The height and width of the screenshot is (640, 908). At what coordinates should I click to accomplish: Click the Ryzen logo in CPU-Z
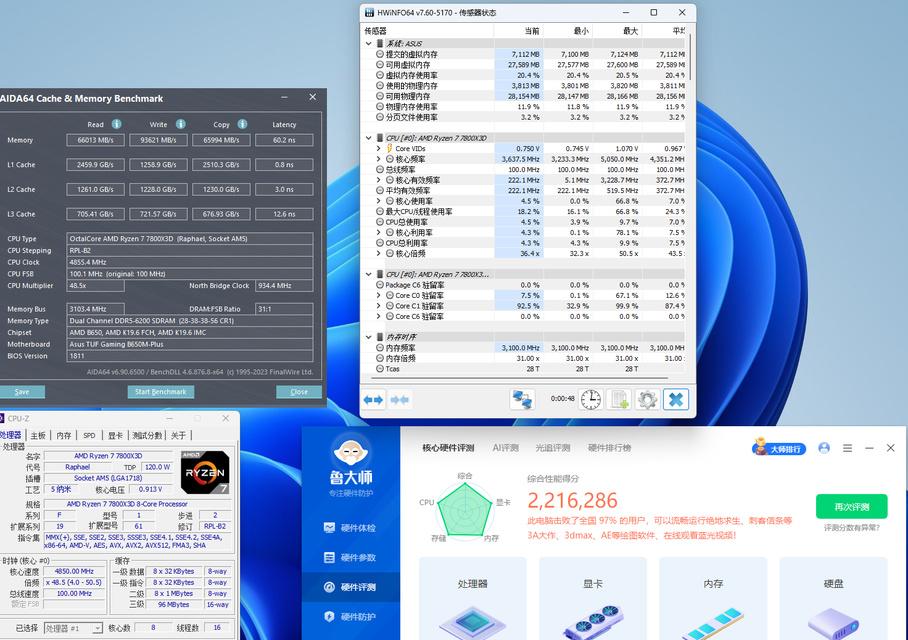(x=205, y=472)
